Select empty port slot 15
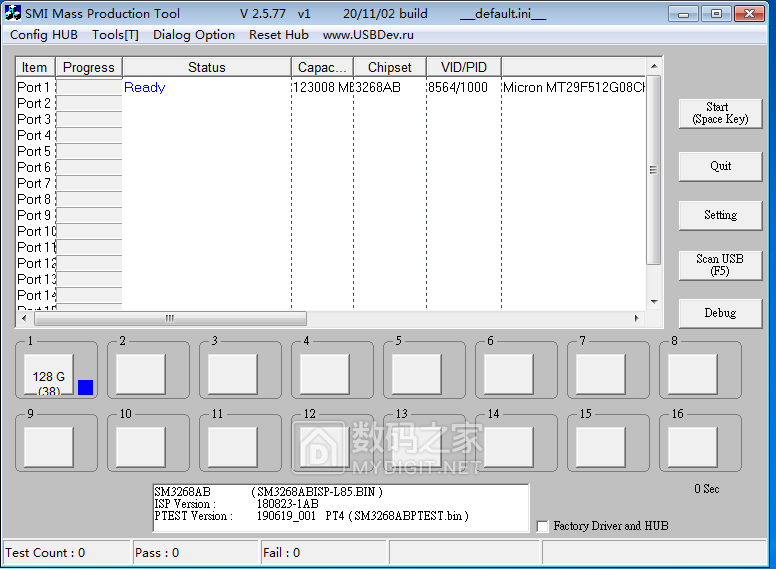 (x=601, y=447)
